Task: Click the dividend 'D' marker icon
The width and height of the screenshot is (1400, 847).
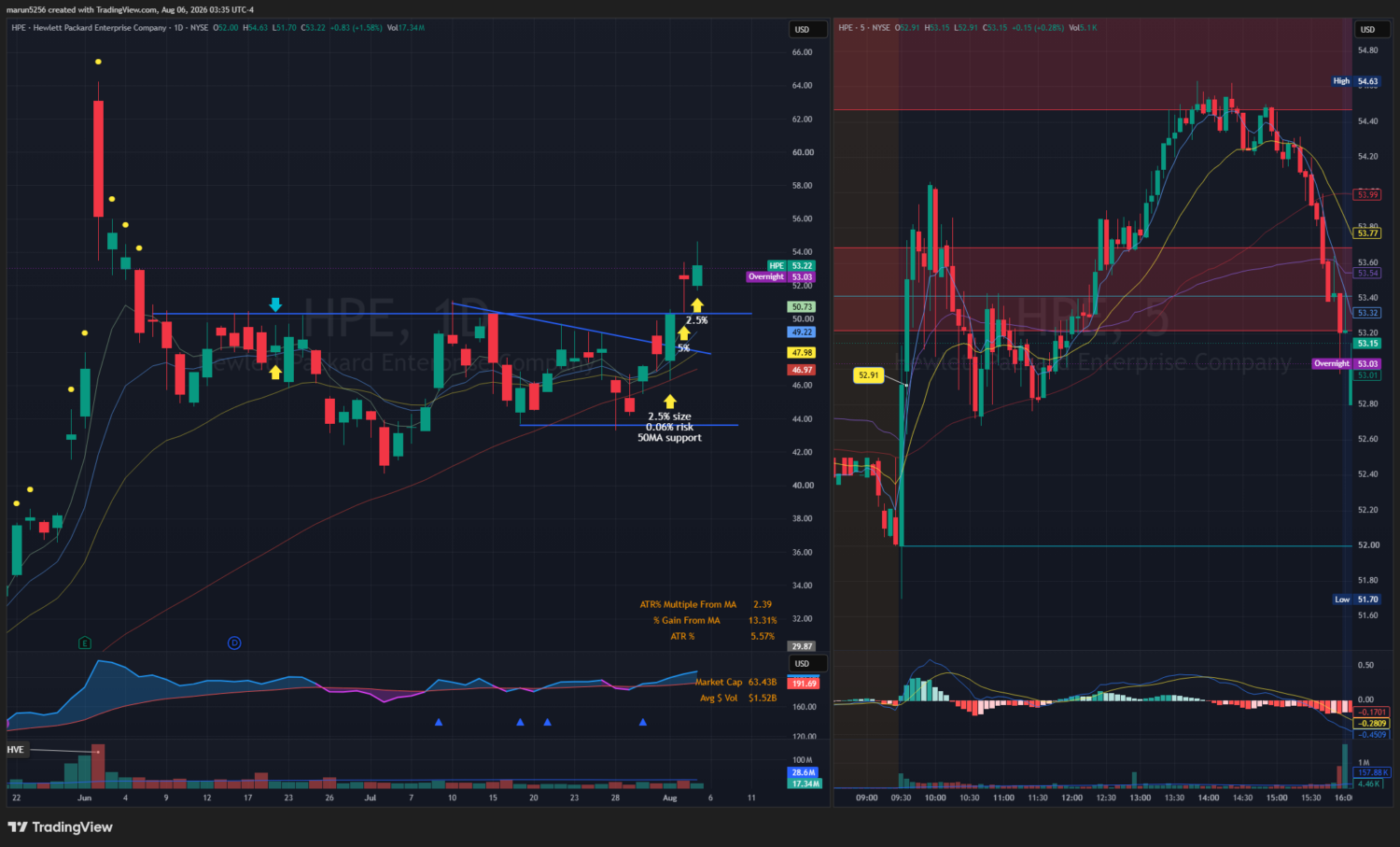Action: 234,642
